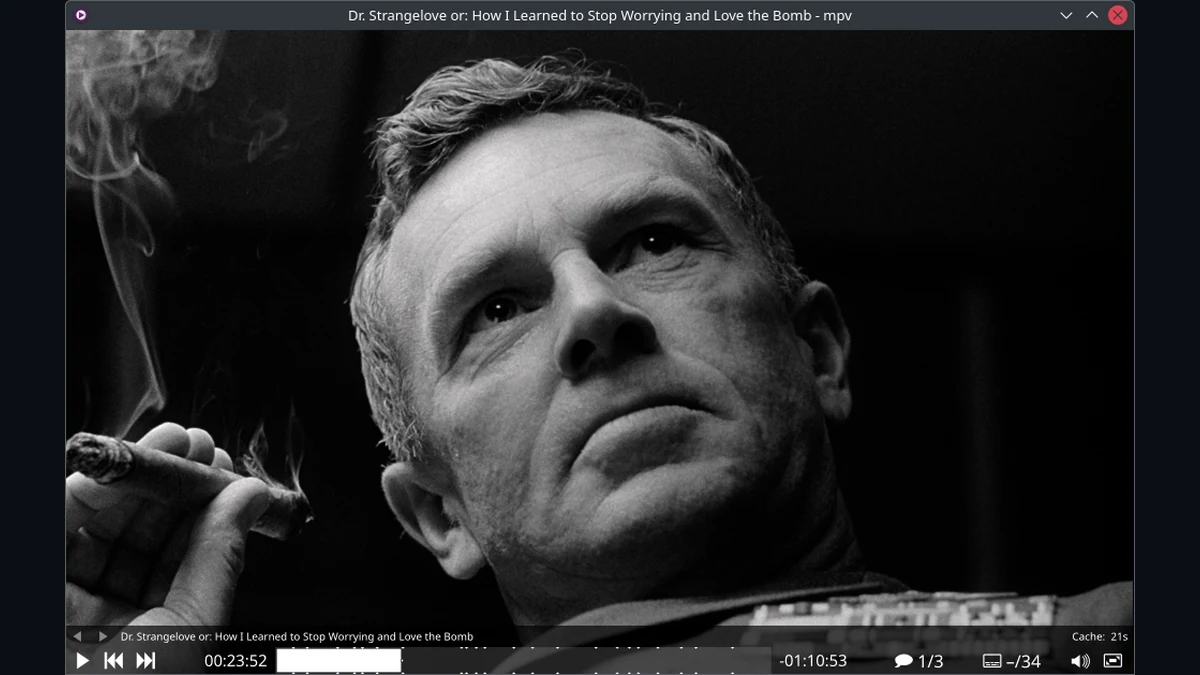This screenshot has width=1200, height=675.
Task: Click the media title in the control bar
Action: [x=297, y=636]
